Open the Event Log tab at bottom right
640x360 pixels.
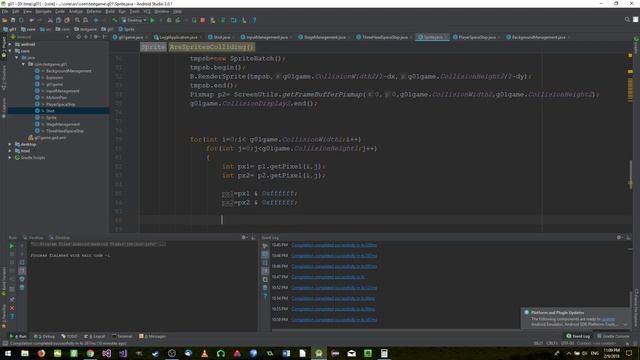pos(578,336)
